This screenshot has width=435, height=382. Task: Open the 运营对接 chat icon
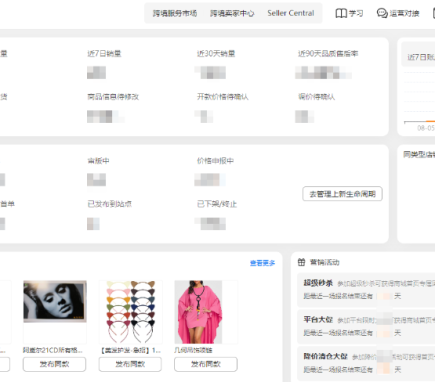coord(382,13)
